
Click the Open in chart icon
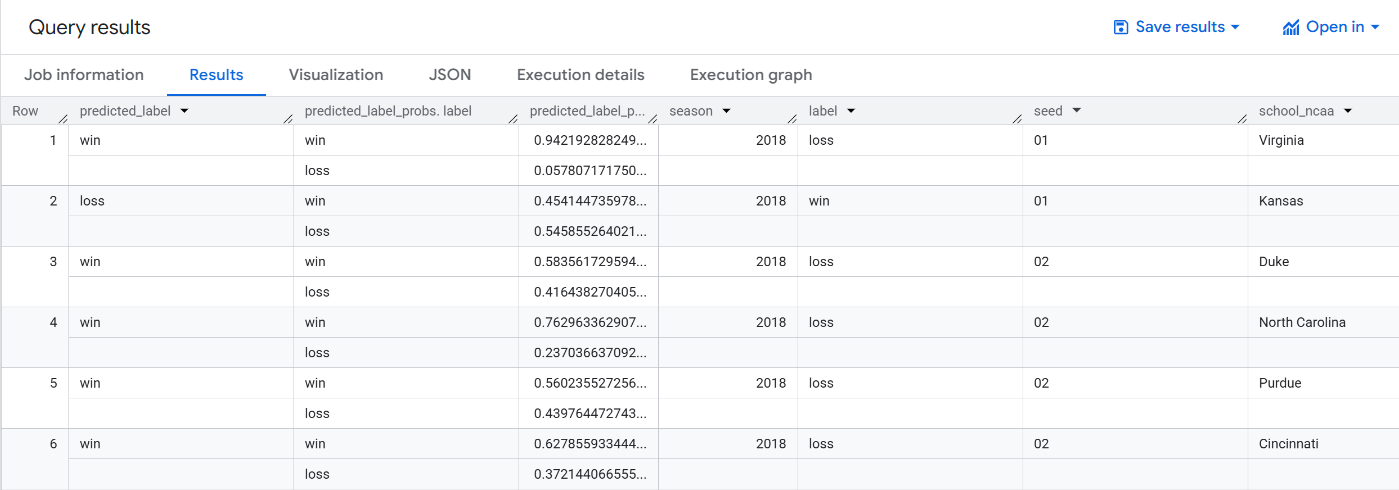[1291, 27]
